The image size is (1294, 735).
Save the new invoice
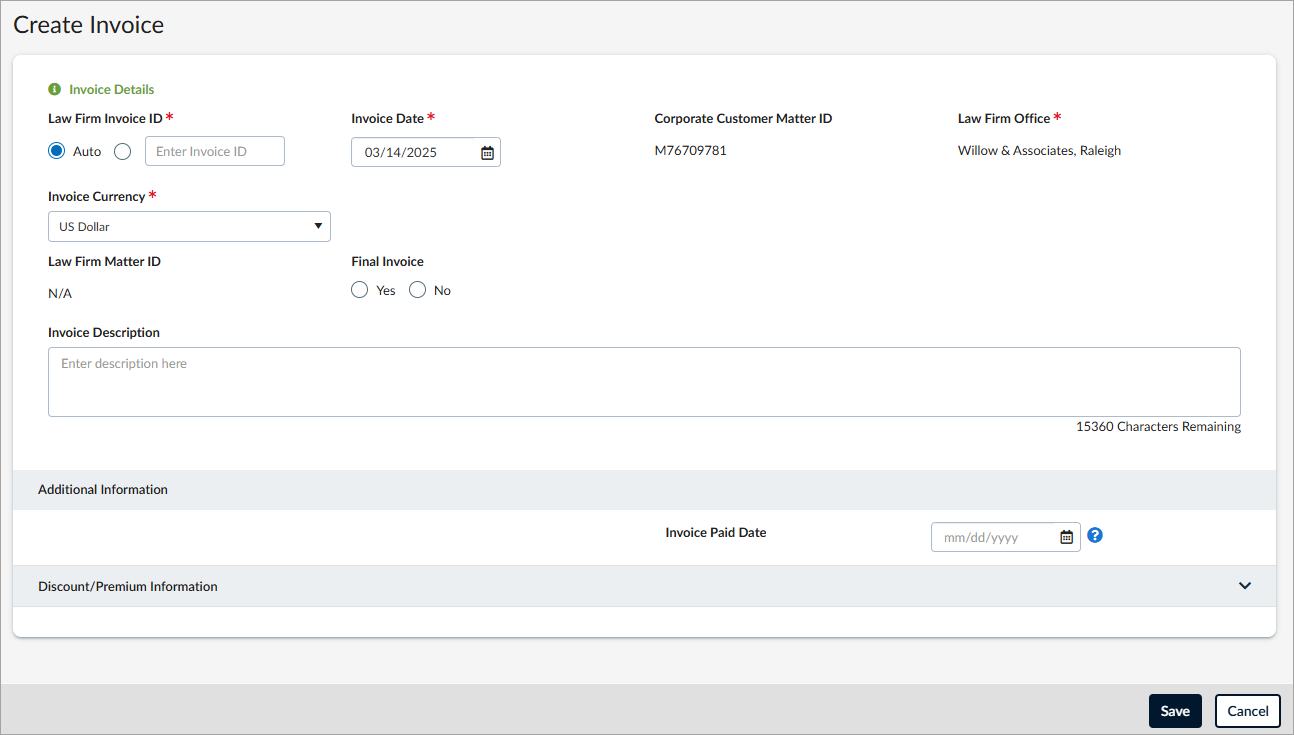1175,710
